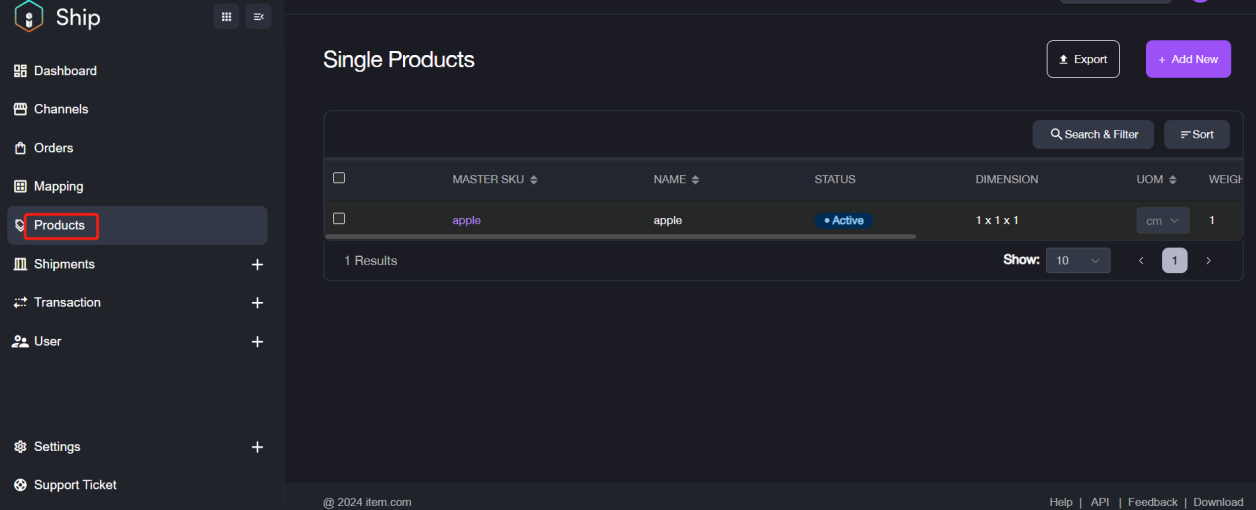The image size is (1256, 510).
Task: Click the STATUS column header
Action: point(835,180)
